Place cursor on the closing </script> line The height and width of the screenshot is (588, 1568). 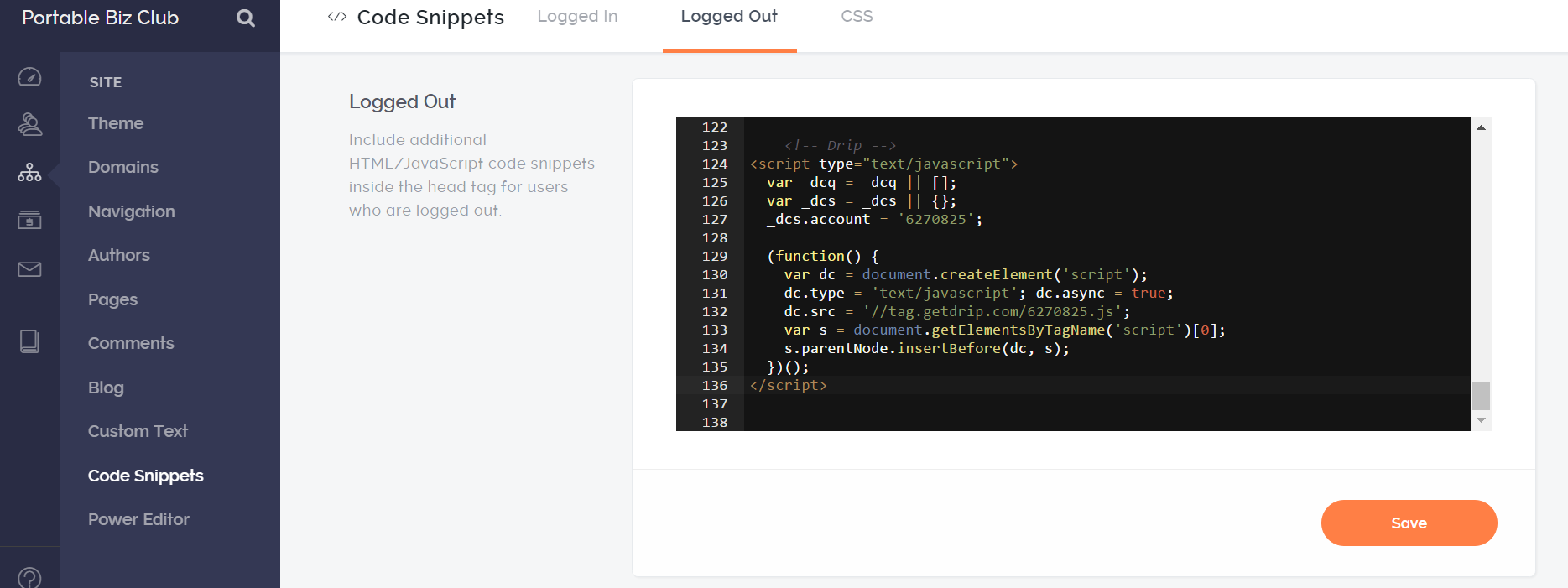[789, 385]
